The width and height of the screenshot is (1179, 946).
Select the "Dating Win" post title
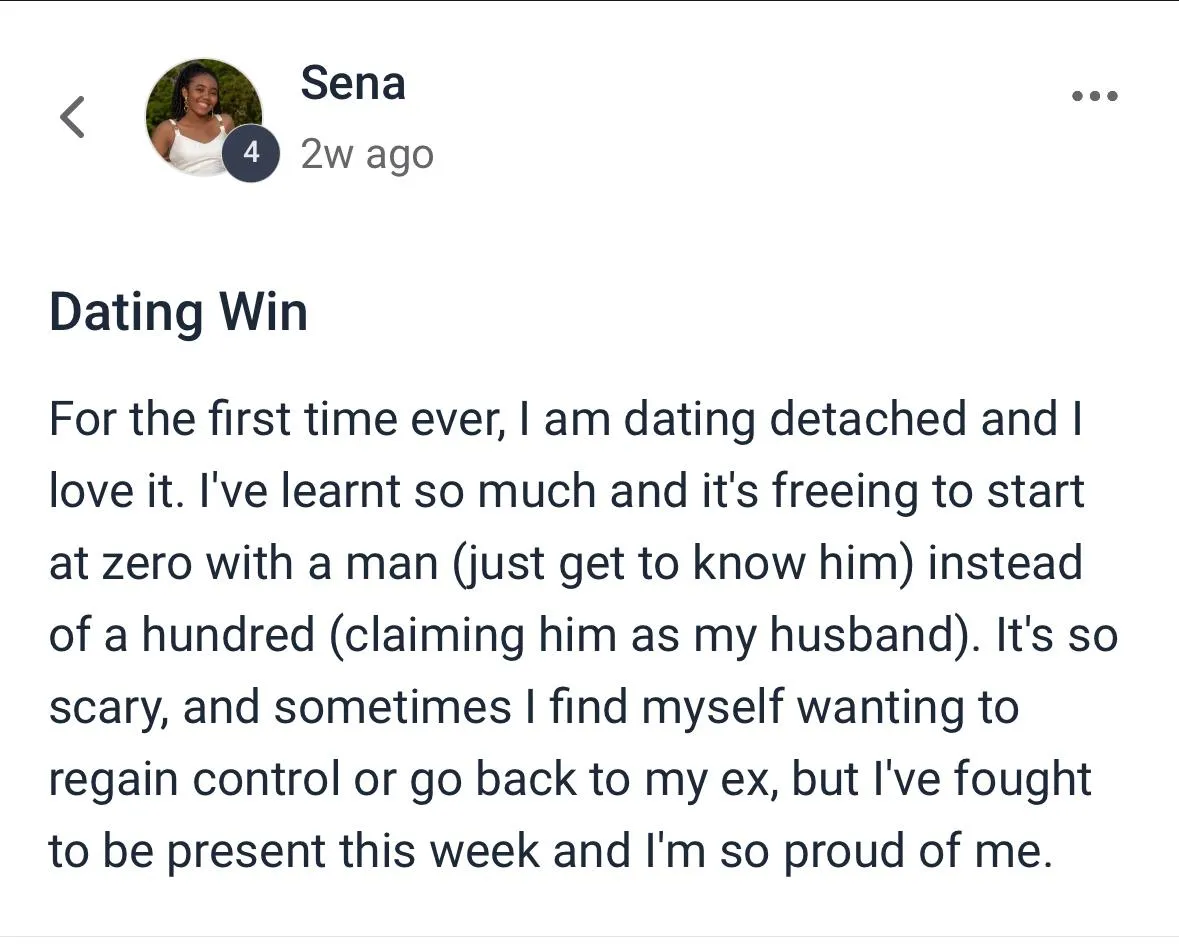coord(178,312)
